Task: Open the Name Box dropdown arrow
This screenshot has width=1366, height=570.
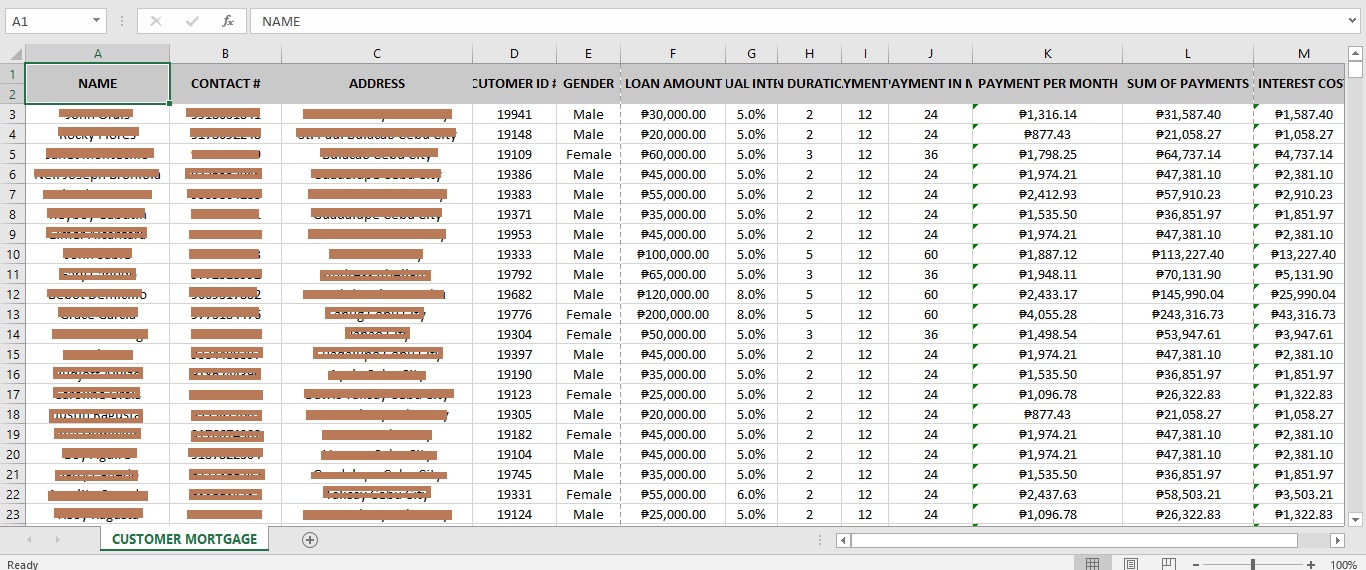Action: [96, 21]
